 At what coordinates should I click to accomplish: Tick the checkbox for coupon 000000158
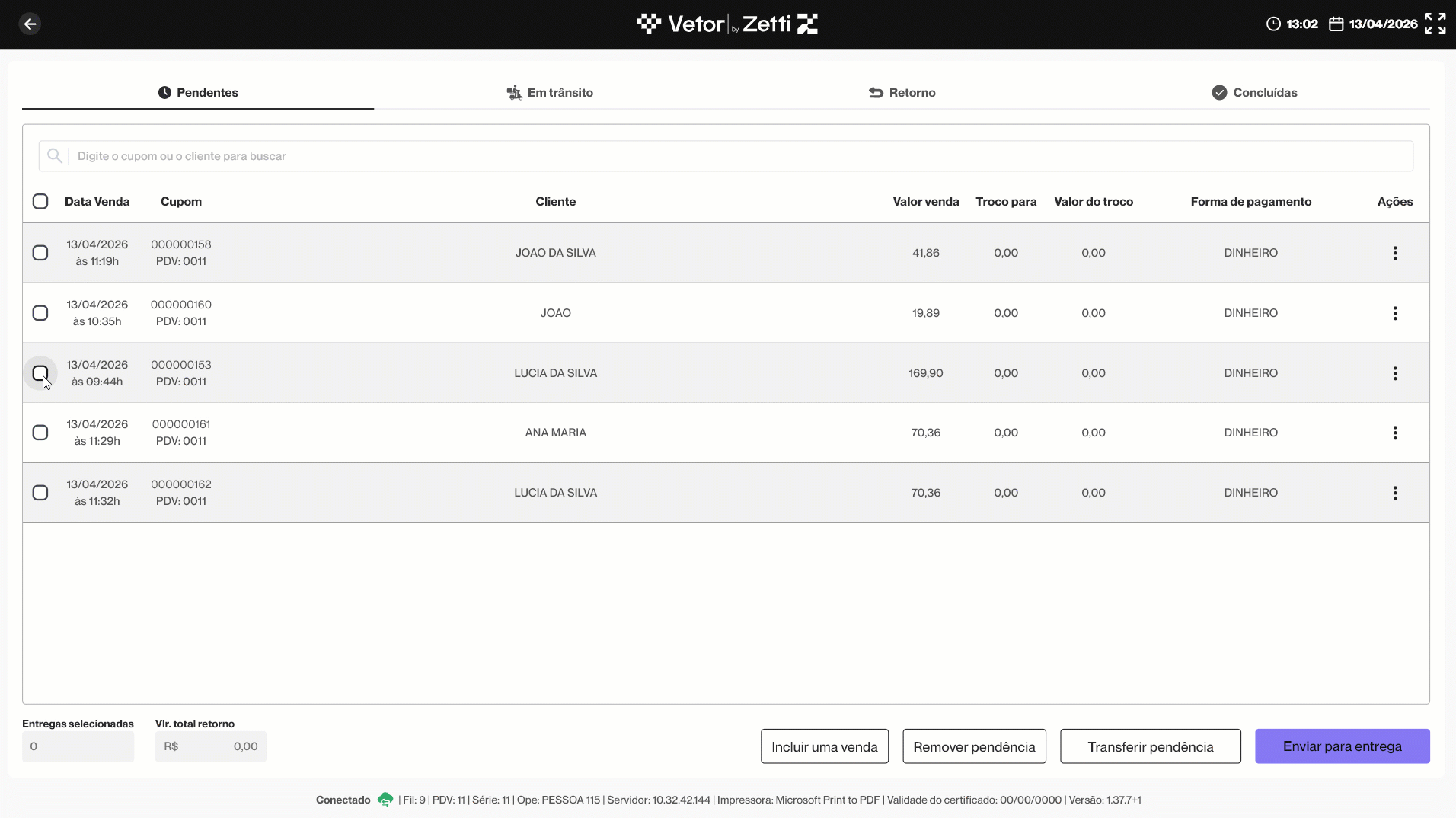pyautogui.click(x=40, y=253)
